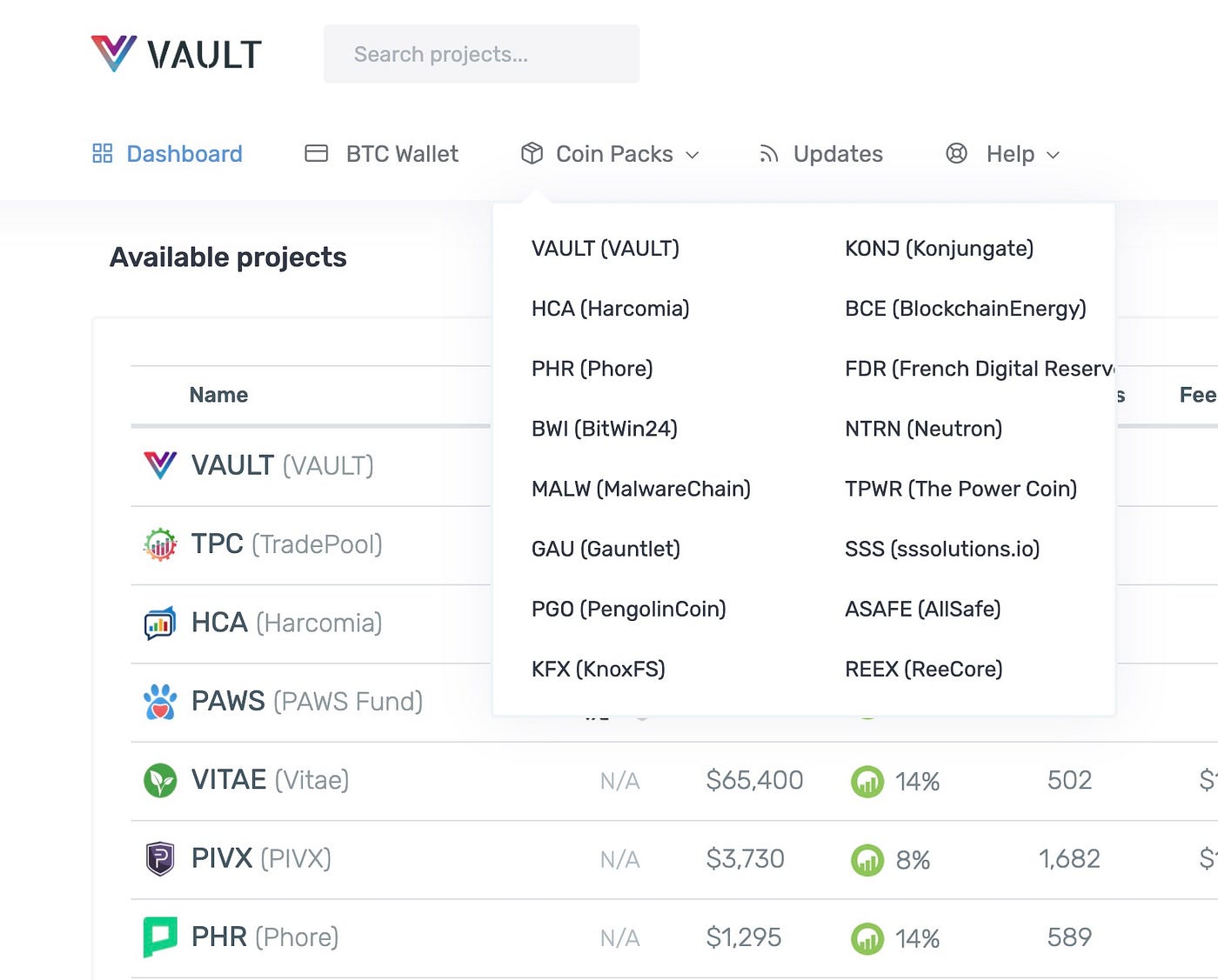The width and height of the screenshot is (1218, 980).
Task: Go to the Updates page
Action: (820, 154)
